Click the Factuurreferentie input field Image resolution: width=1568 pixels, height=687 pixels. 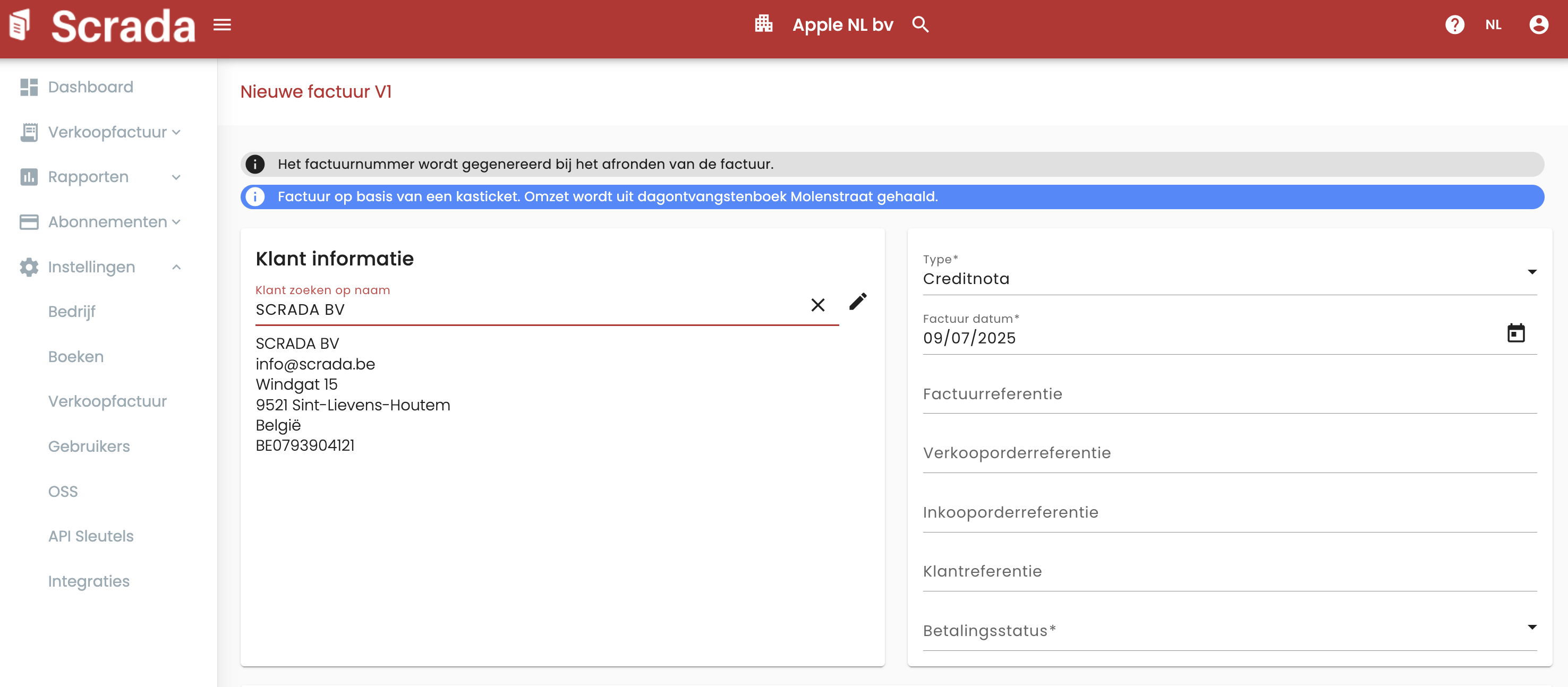pos(1229,394)
